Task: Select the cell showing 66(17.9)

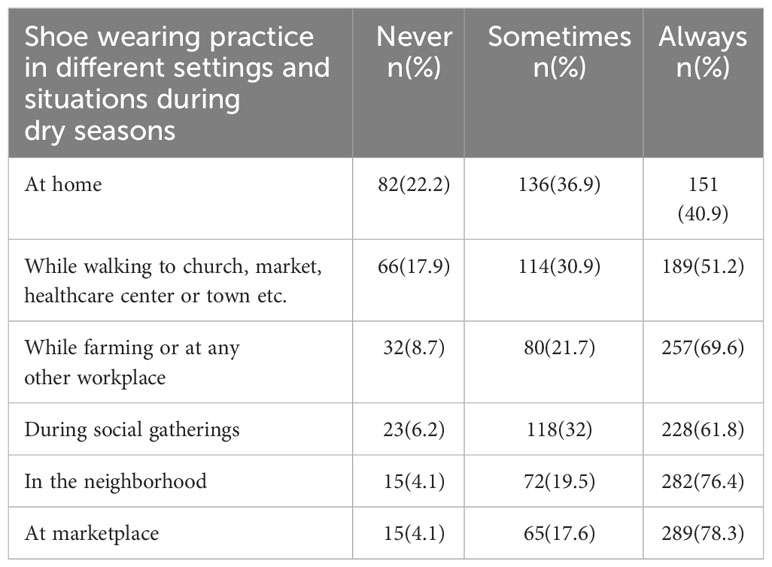Action: click(x=414, y=266)
